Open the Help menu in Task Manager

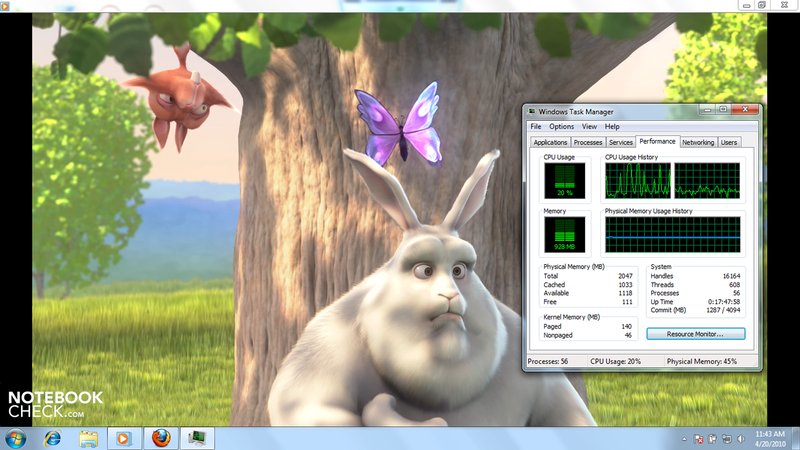pos(612,127)
